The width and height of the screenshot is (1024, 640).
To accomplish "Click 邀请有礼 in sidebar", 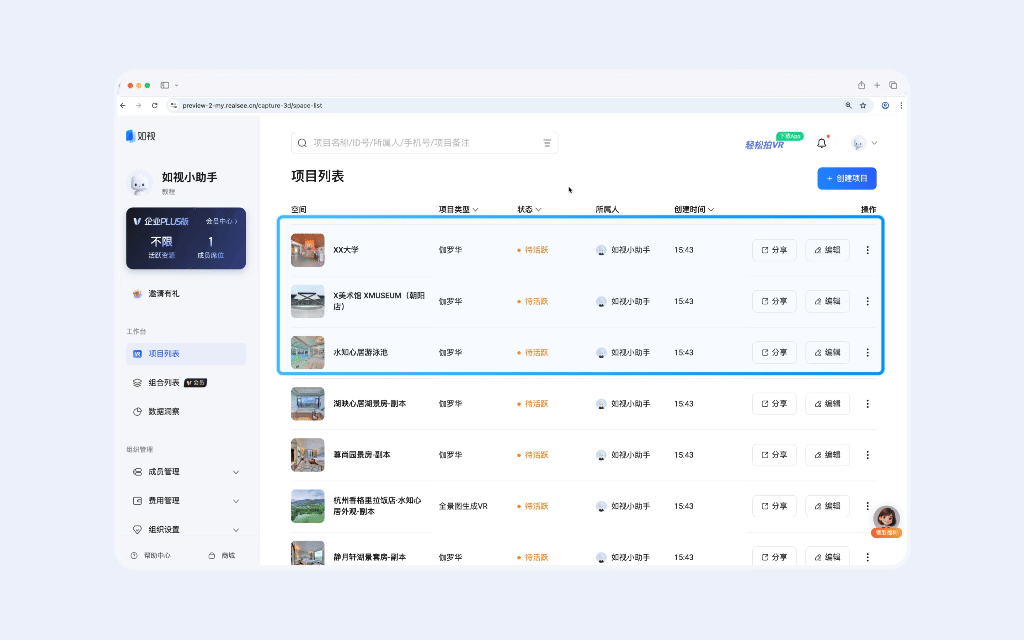I will pos(186,294).
